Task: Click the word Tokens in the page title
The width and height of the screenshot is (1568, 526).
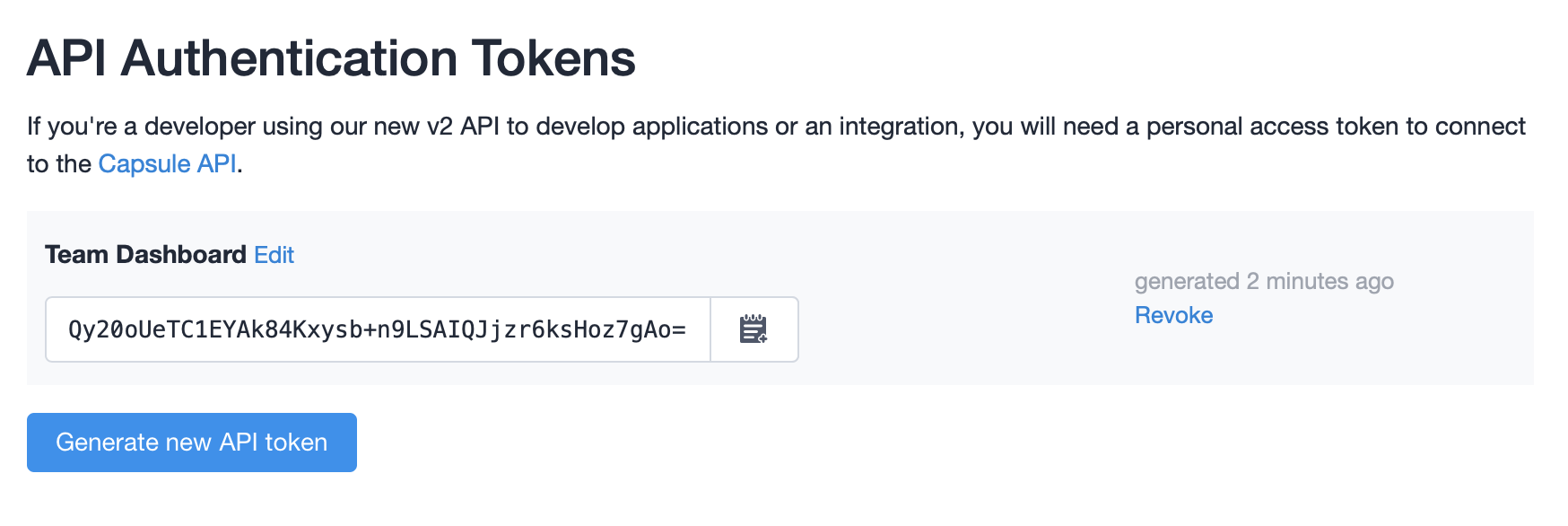Action: pos(553,58)
